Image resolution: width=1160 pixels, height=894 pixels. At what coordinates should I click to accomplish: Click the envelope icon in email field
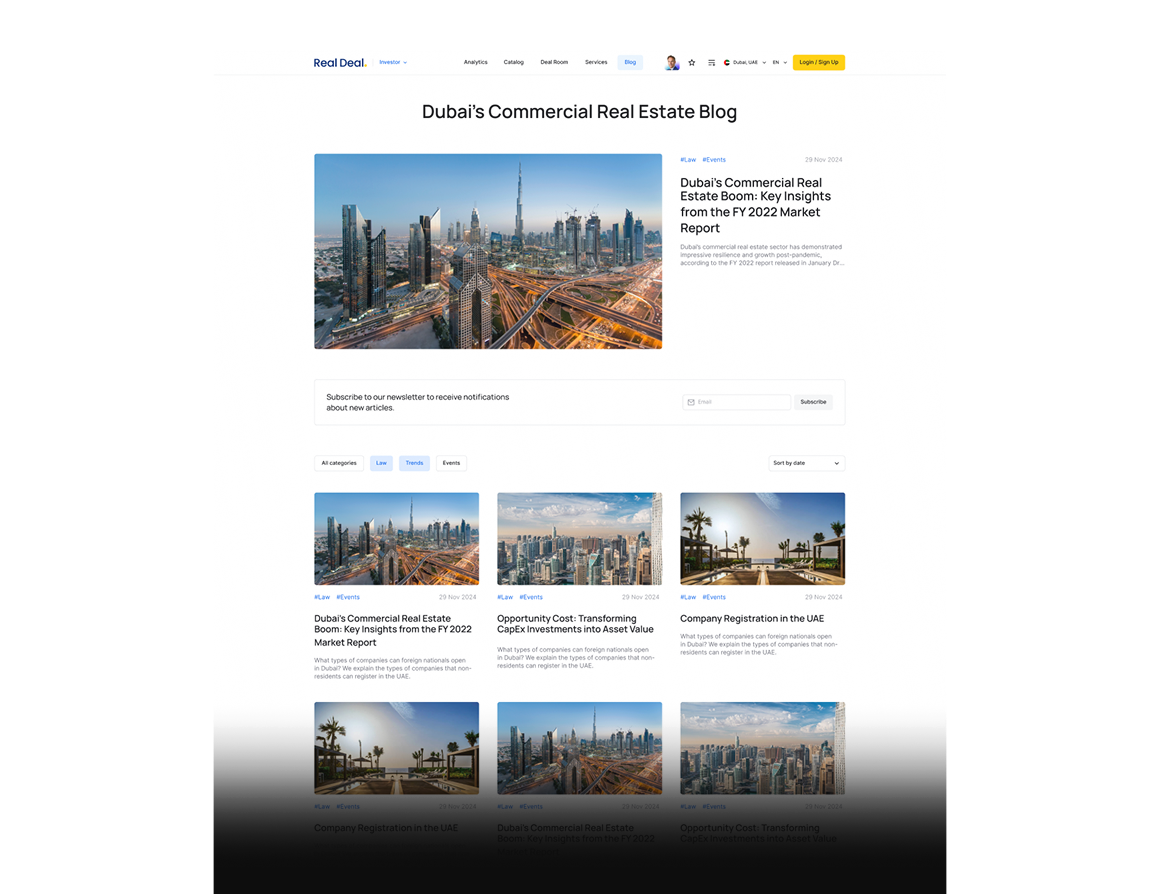point(691,402)
